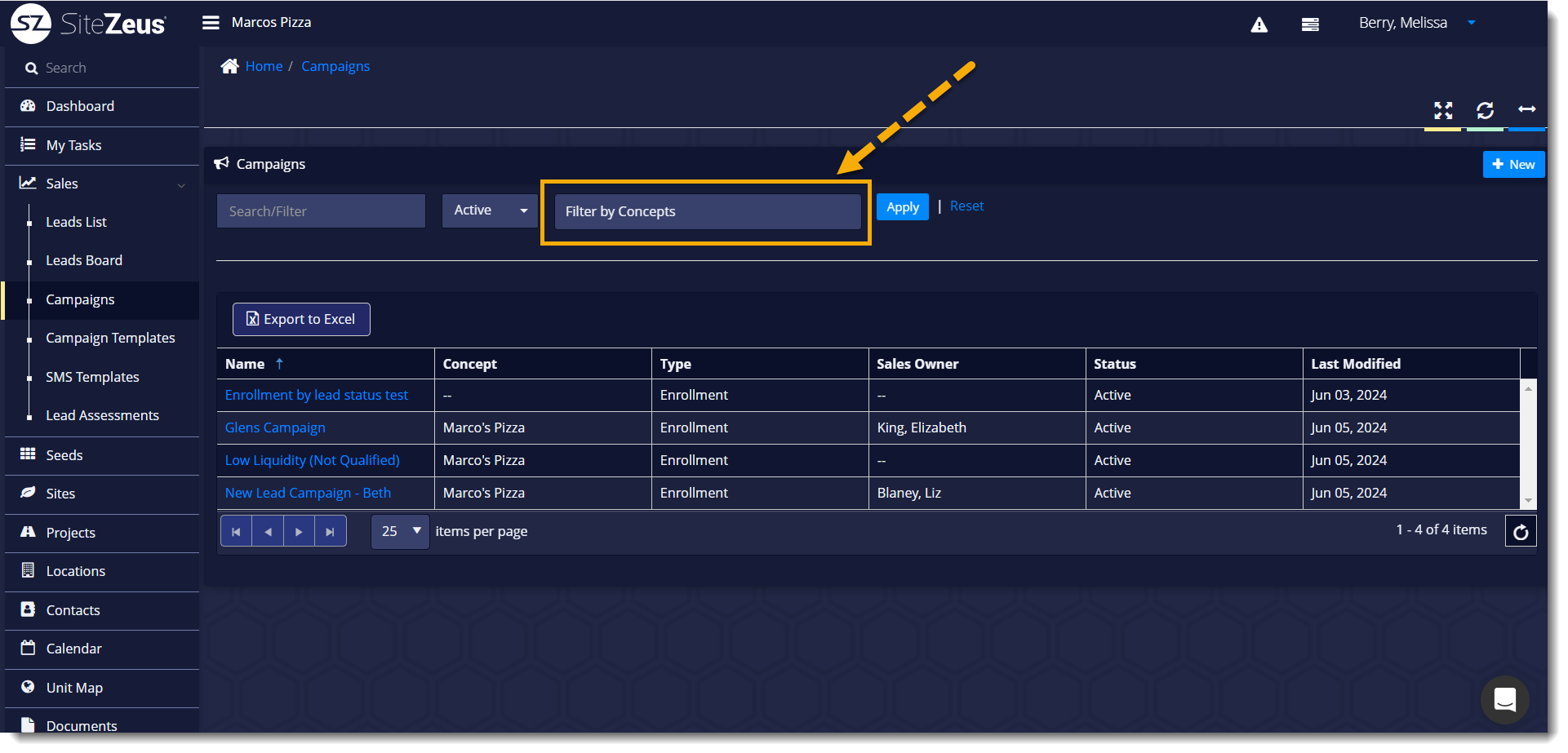This screenshot has width=1568, height=753.
Task: Click the home icon in breadcrumb
Action: coord(229,66)
